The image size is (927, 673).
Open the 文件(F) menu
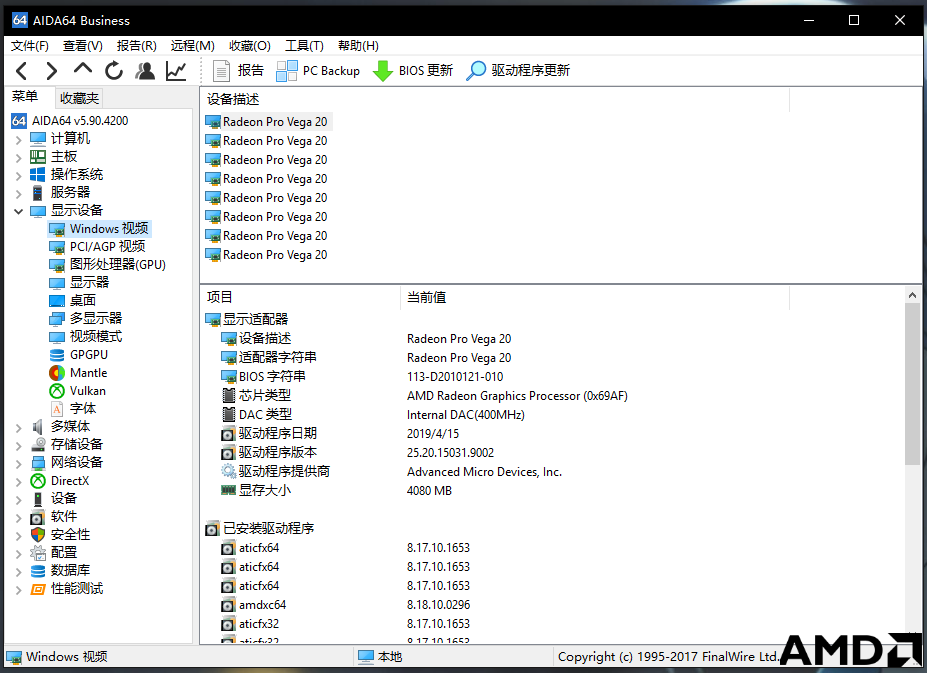[30, 46]
